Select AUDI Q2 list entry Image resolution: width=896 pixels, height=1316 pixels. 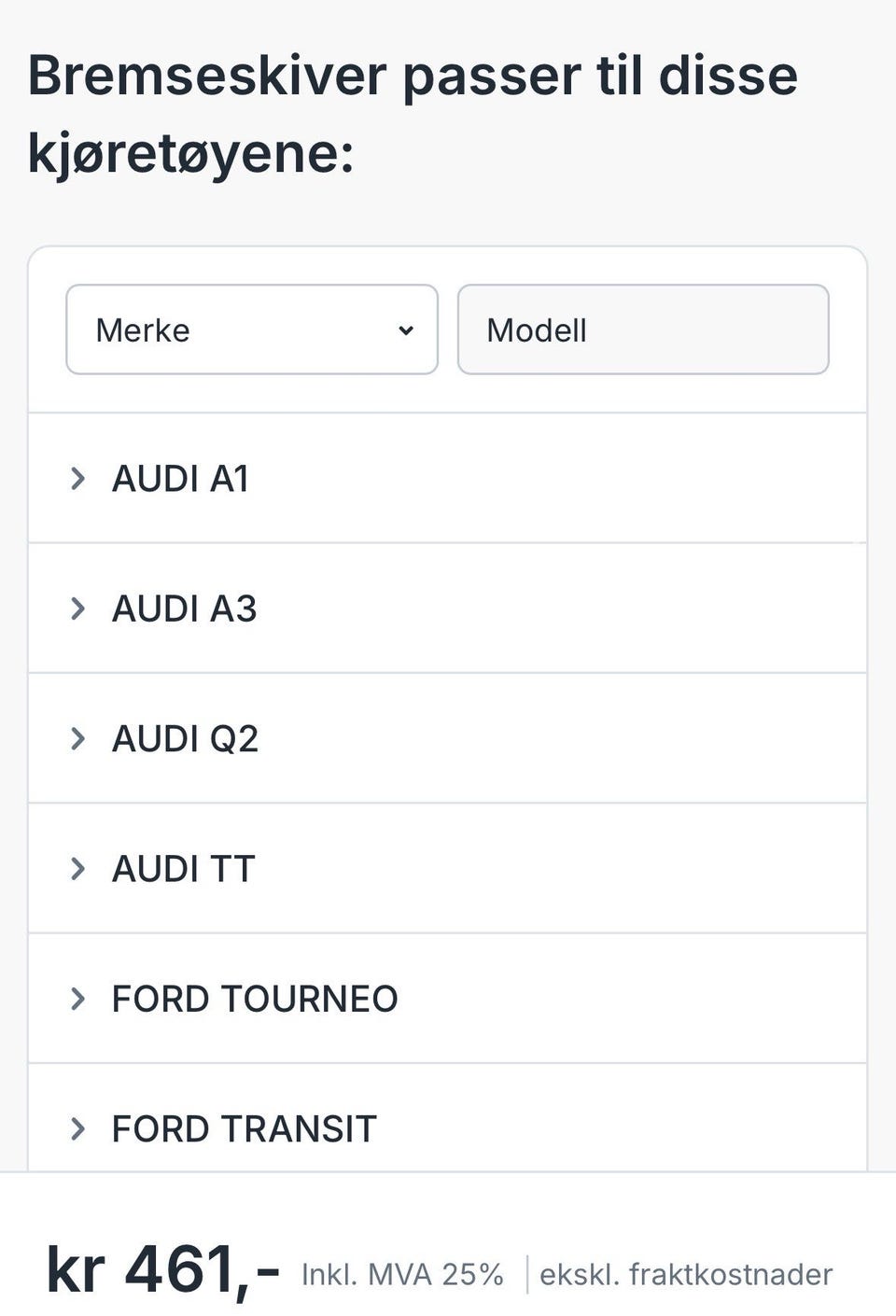point(448,739)
